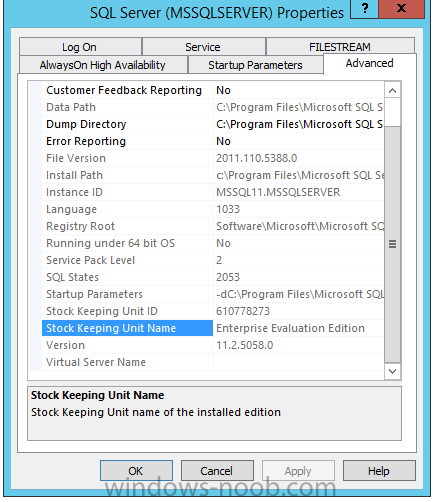Go to the Startup Parameters tab
This screenshot has height=502, width=440.
point(255,65)
